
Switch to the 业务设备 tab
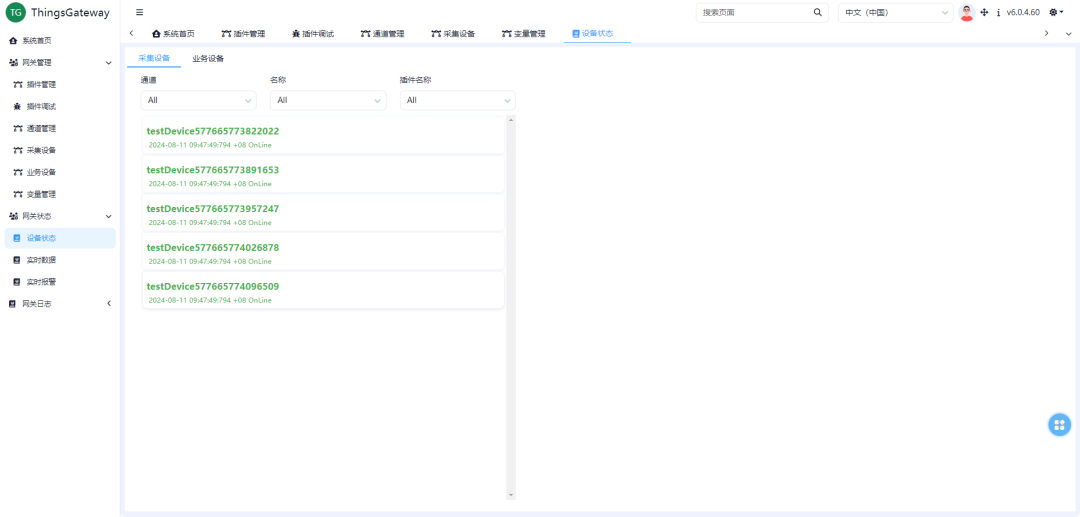click(x=208, y=59)
